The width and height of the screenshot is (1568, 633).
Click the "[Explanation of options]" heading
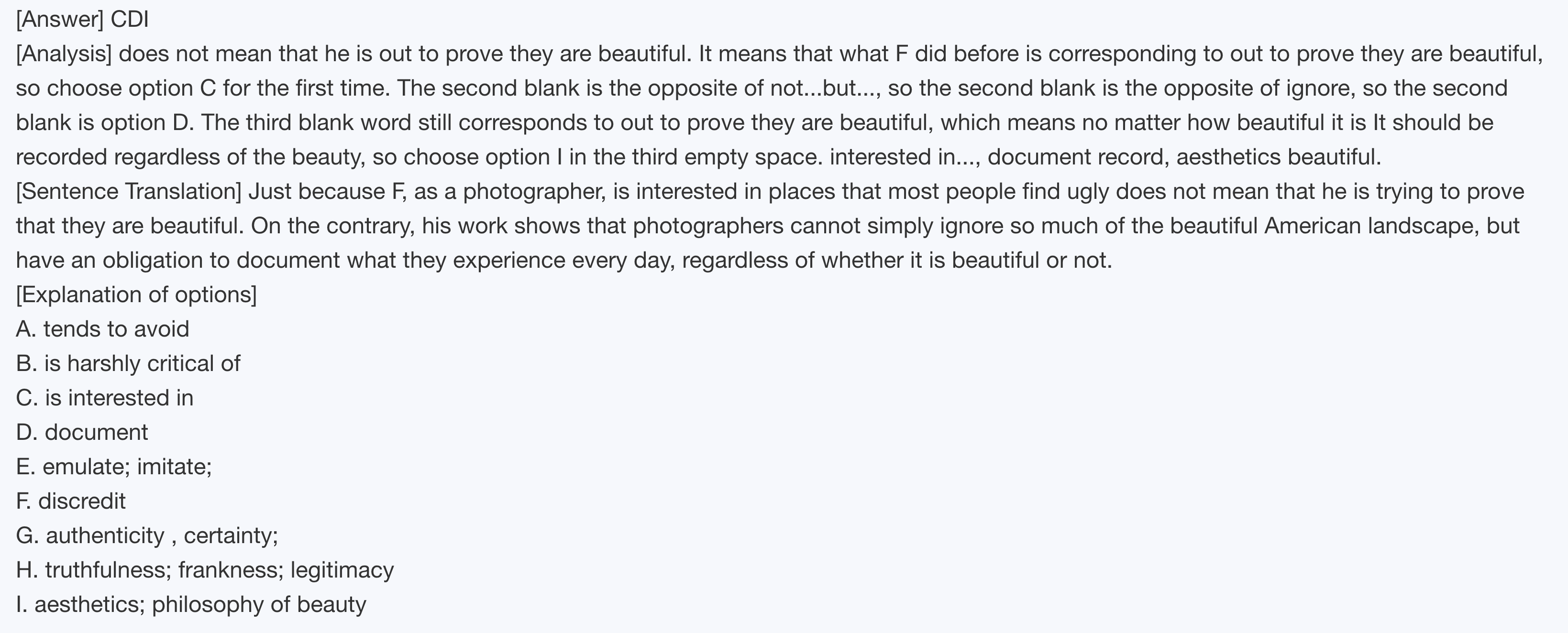tap(136, 295)
